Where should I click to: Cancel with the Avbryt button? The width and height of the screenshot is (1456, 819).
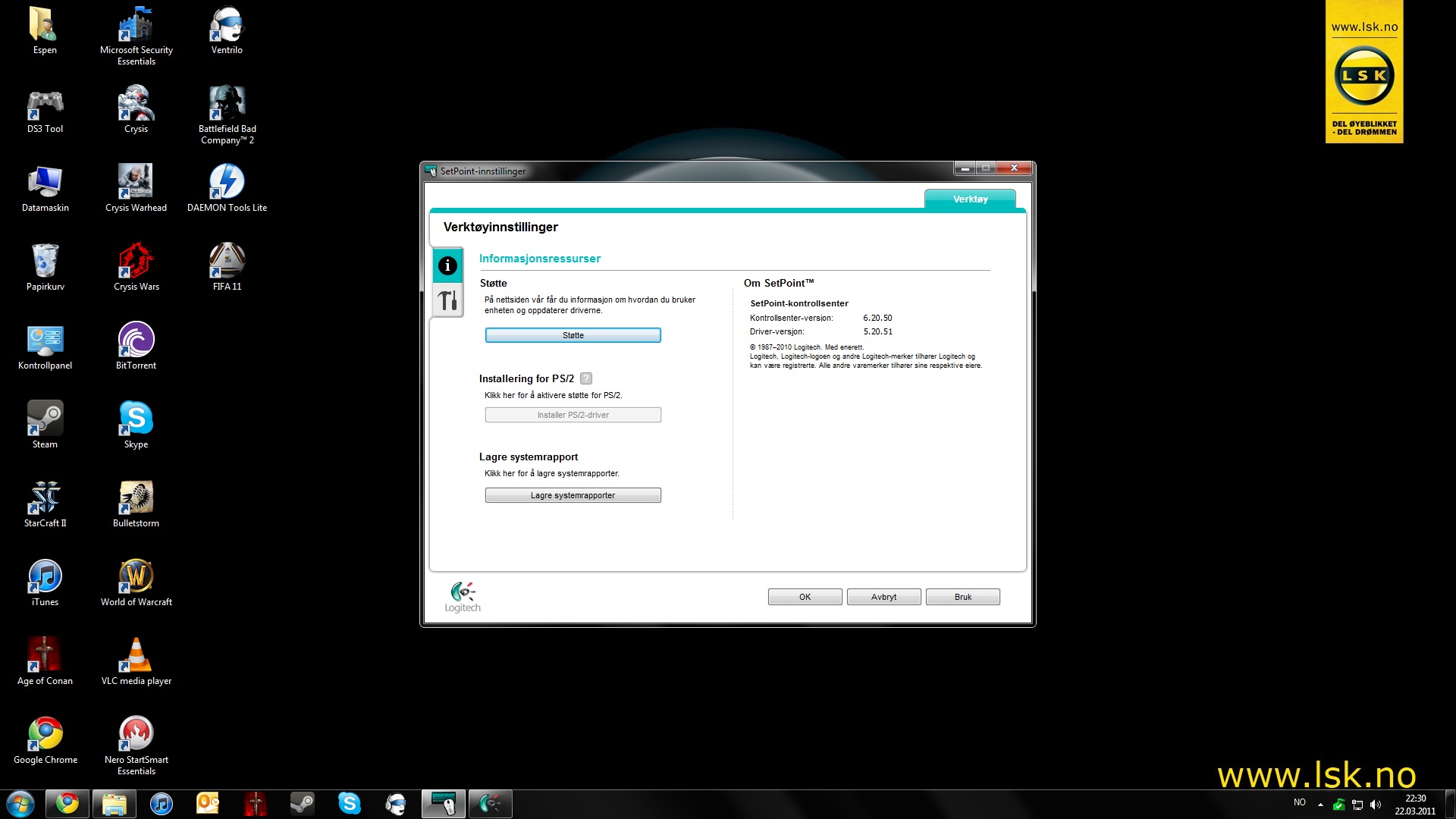coord(883,597)
